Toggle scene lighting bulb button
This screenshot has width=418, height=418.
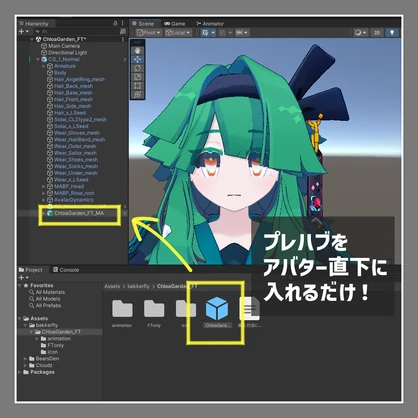point(392,32)
